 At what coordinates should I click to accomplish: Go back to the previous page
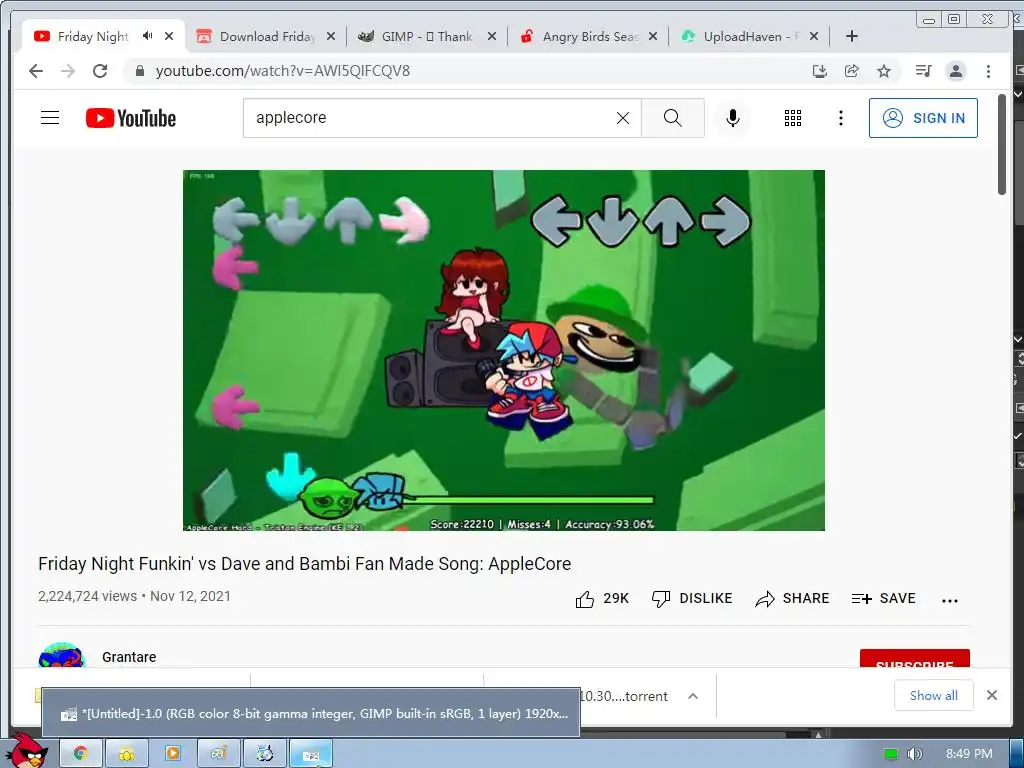[x=36, y=71]
